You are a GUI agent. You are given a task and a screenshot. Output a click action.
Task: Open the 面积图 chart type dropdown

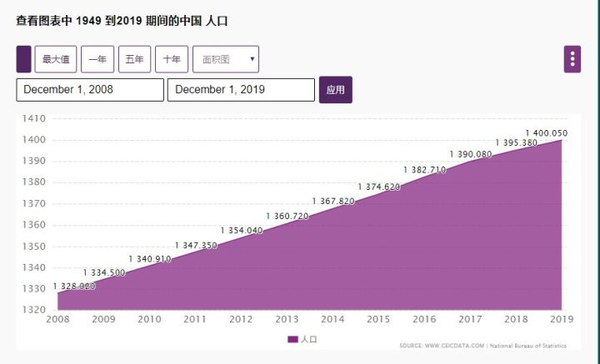[226, 59]
